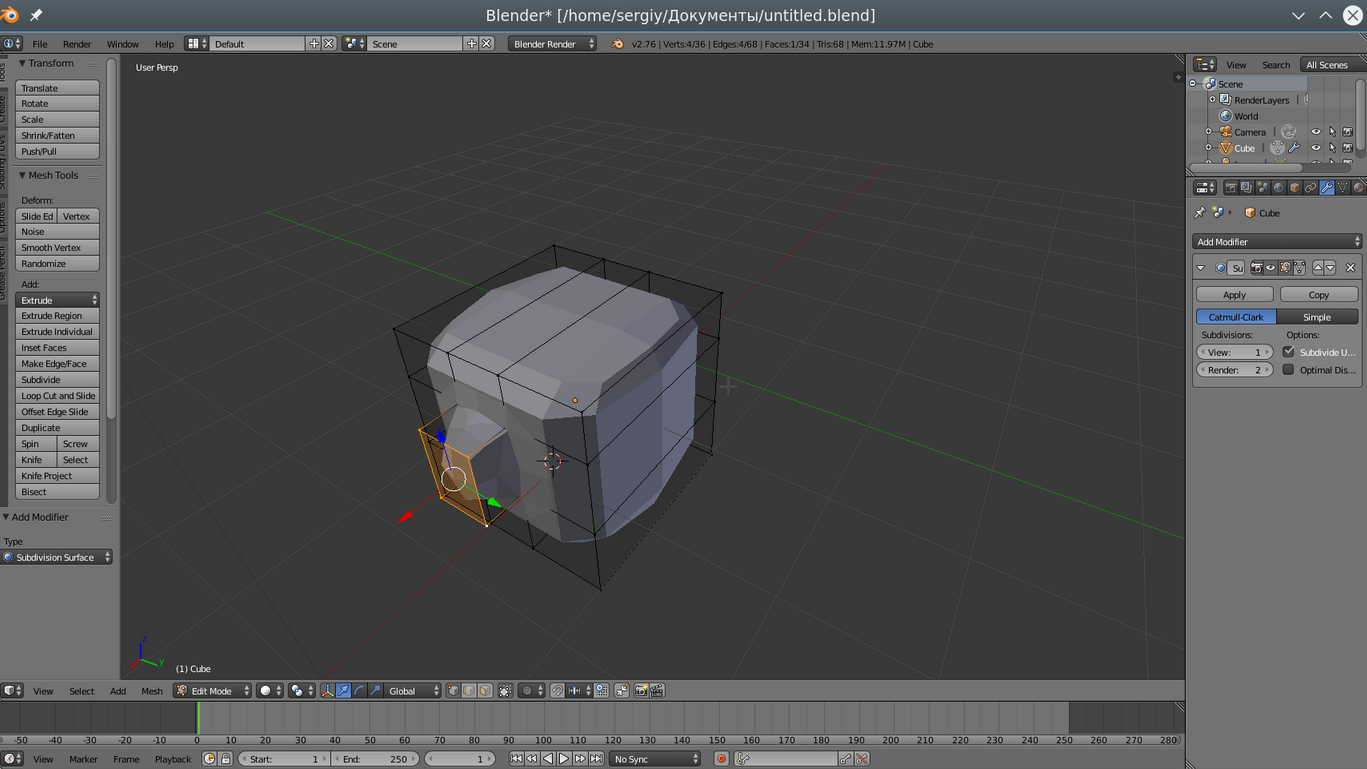The height and width of the screenshot is (769, 1367).
Task: Open the Render menu in top bar
Action: click(x=77, y=44)
